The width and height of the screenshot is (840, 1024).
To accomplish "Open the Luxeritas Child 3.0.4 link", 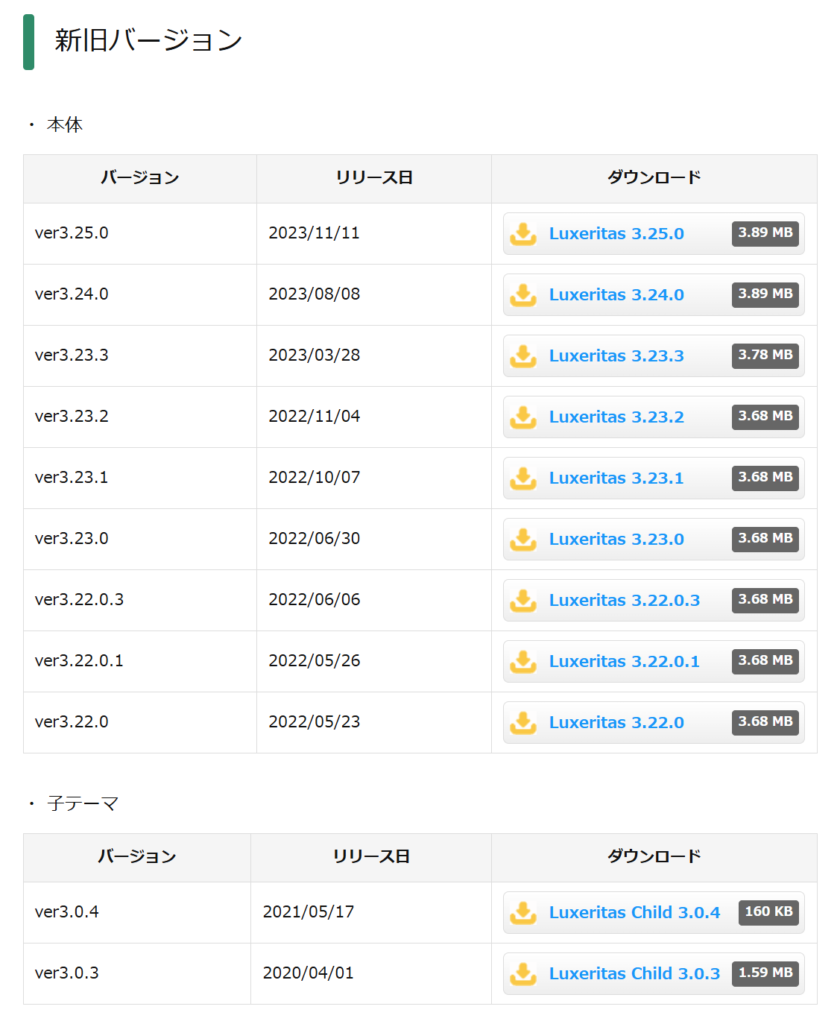I will tap(634, 912).
